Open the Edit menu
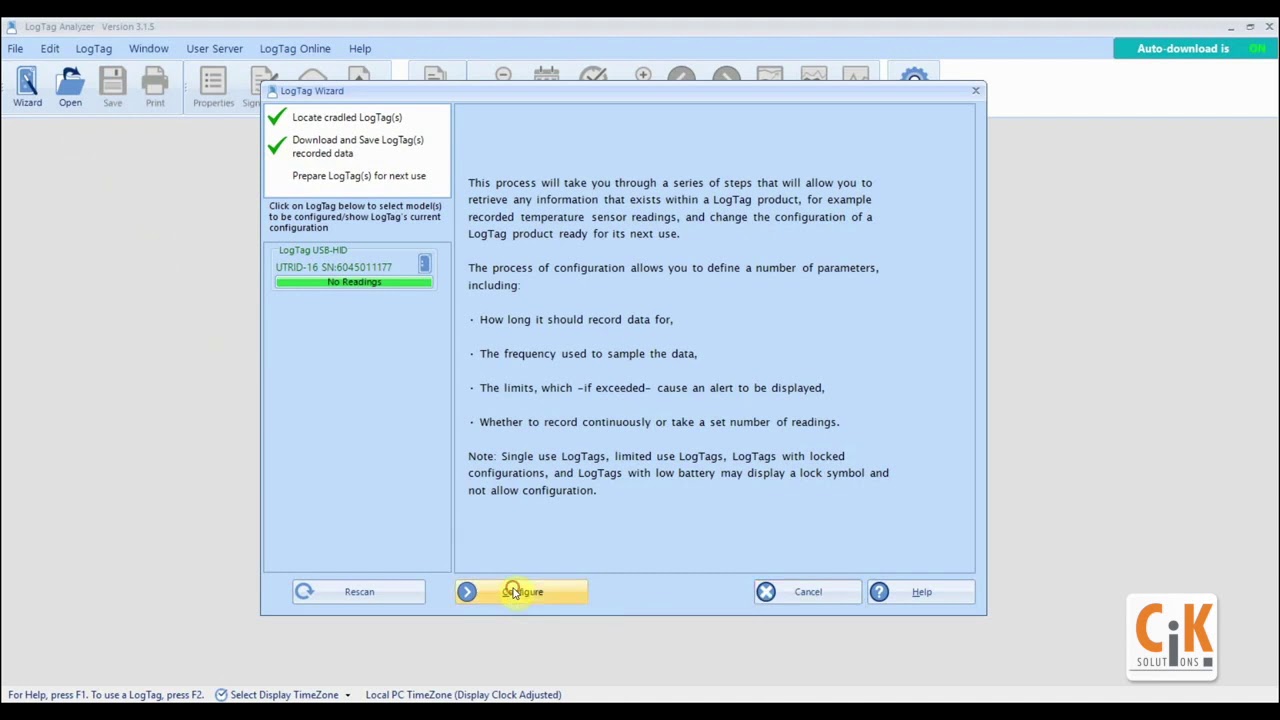The width and height of the screenshot is (1280, 720). pyautogui.click(x=49, y=48)
